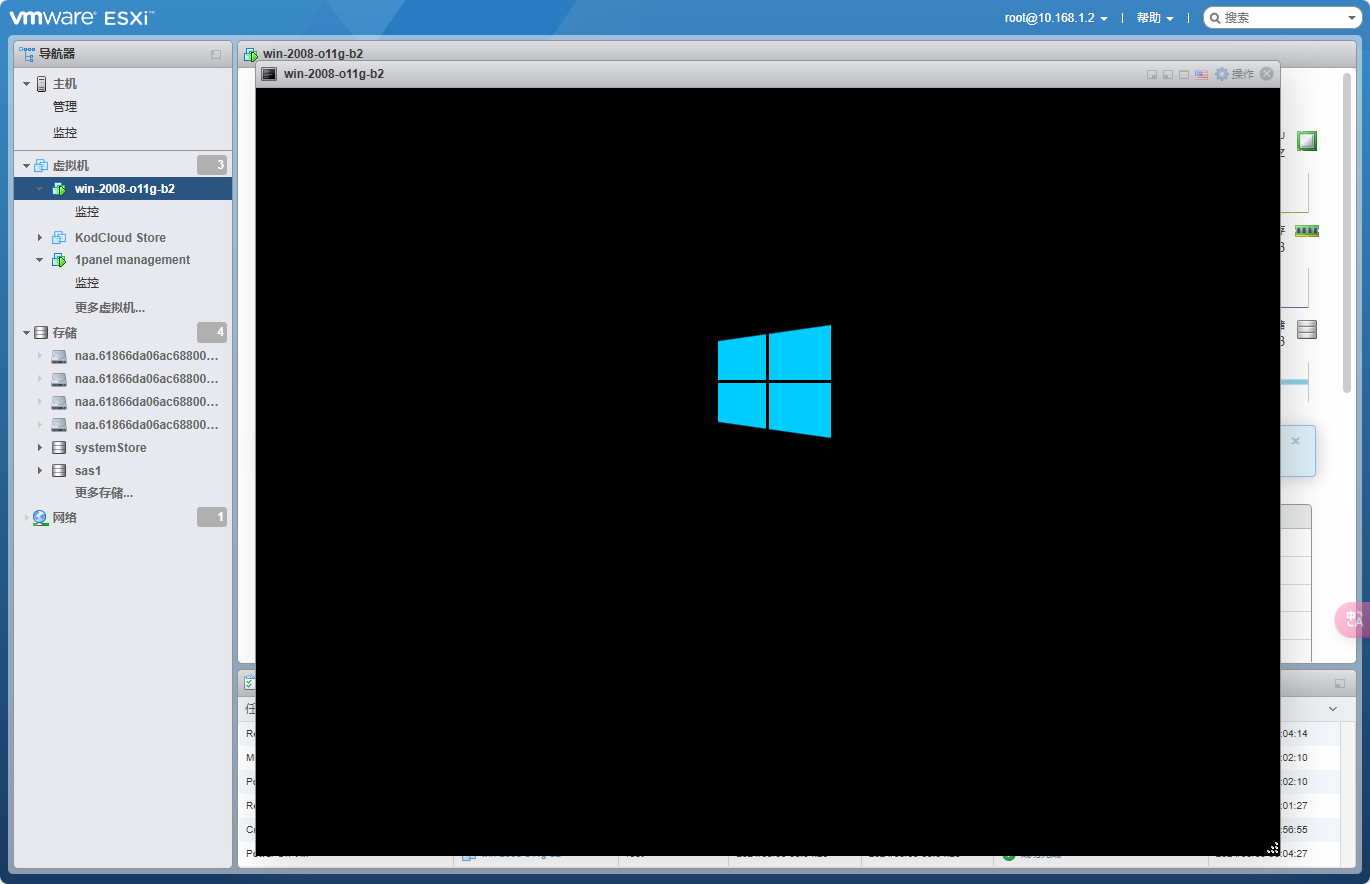Screen dimensions: 1370x884
Task: Click More VMs (更多虚拟机...) link
Action: coord(110,308)
